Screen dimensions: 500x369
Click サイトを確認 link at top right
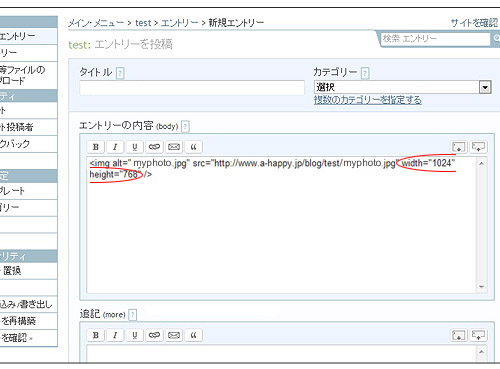[x=474, y=23]
